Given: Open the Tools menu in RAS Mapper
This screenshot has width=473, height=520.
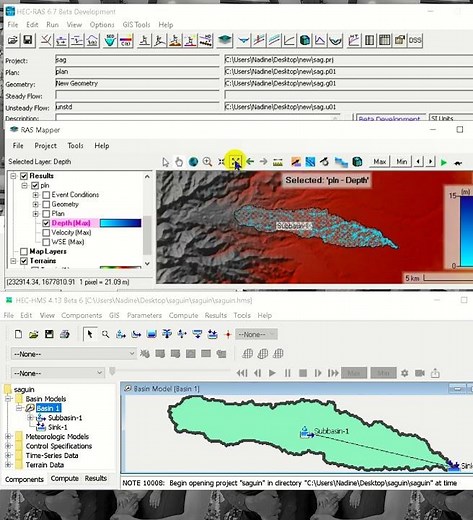Looking at the screenshot, I should (x=75, y=146).
